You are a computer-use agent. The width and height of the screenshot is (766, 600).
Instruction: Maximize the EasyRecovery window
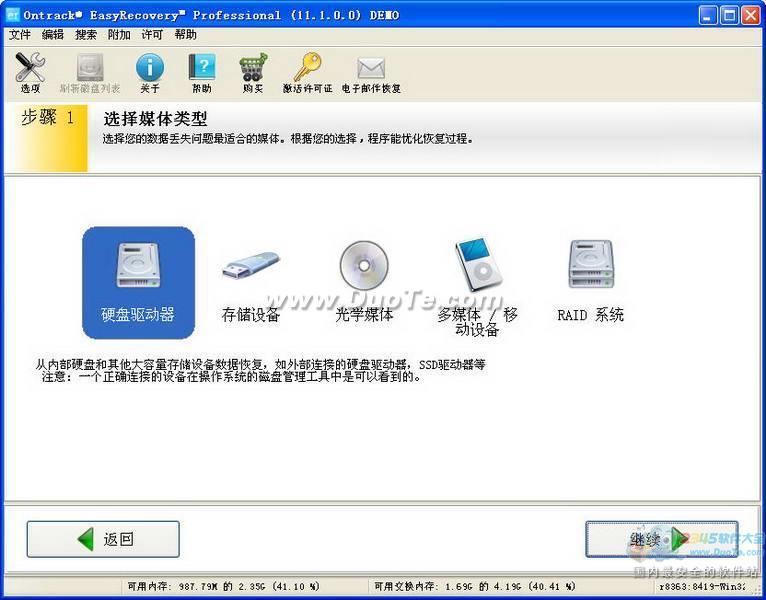[x=729, y=15]
